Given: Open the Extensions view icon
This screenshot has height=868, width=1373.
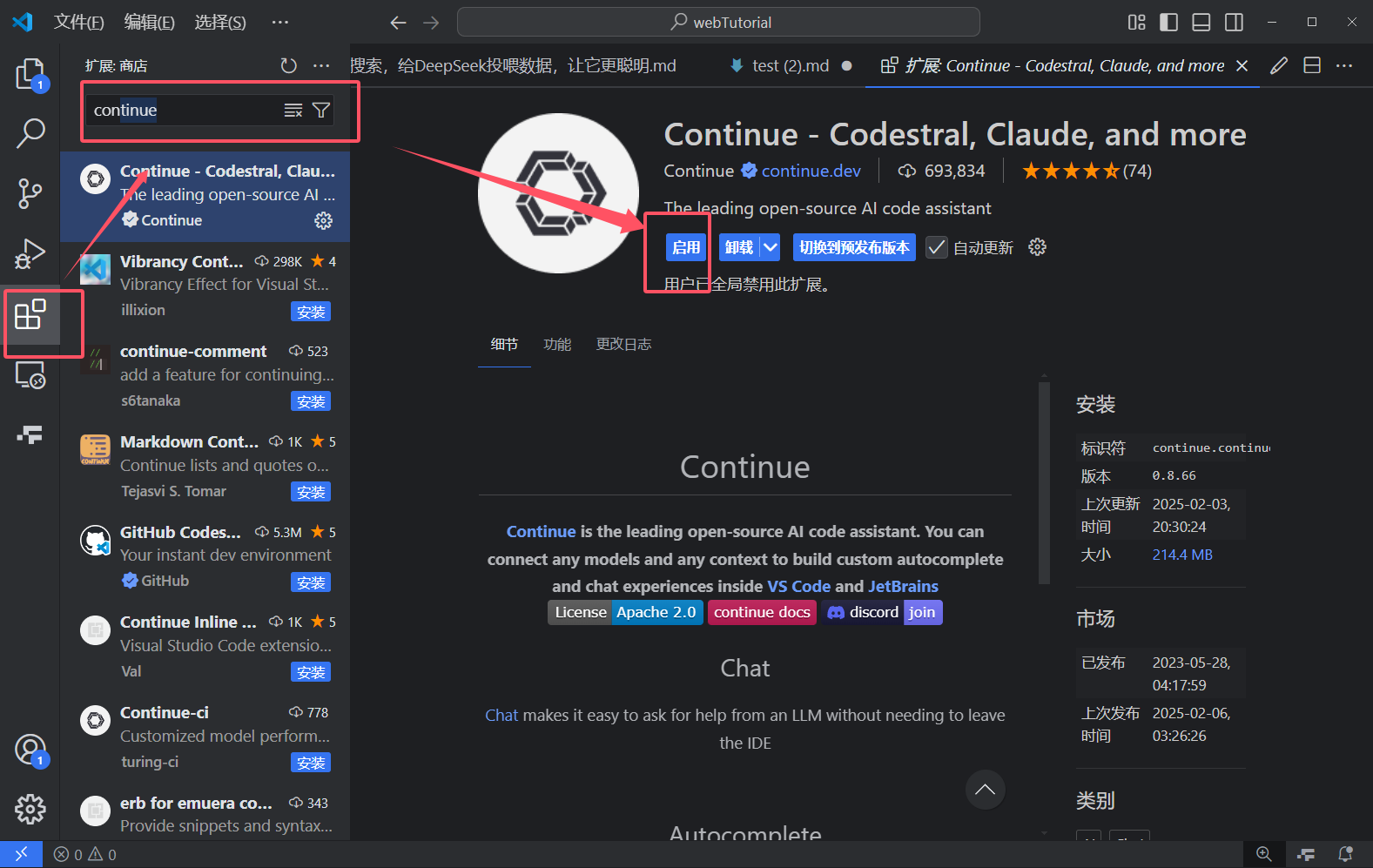Looking at the screenshot, I should coord(30,314).
